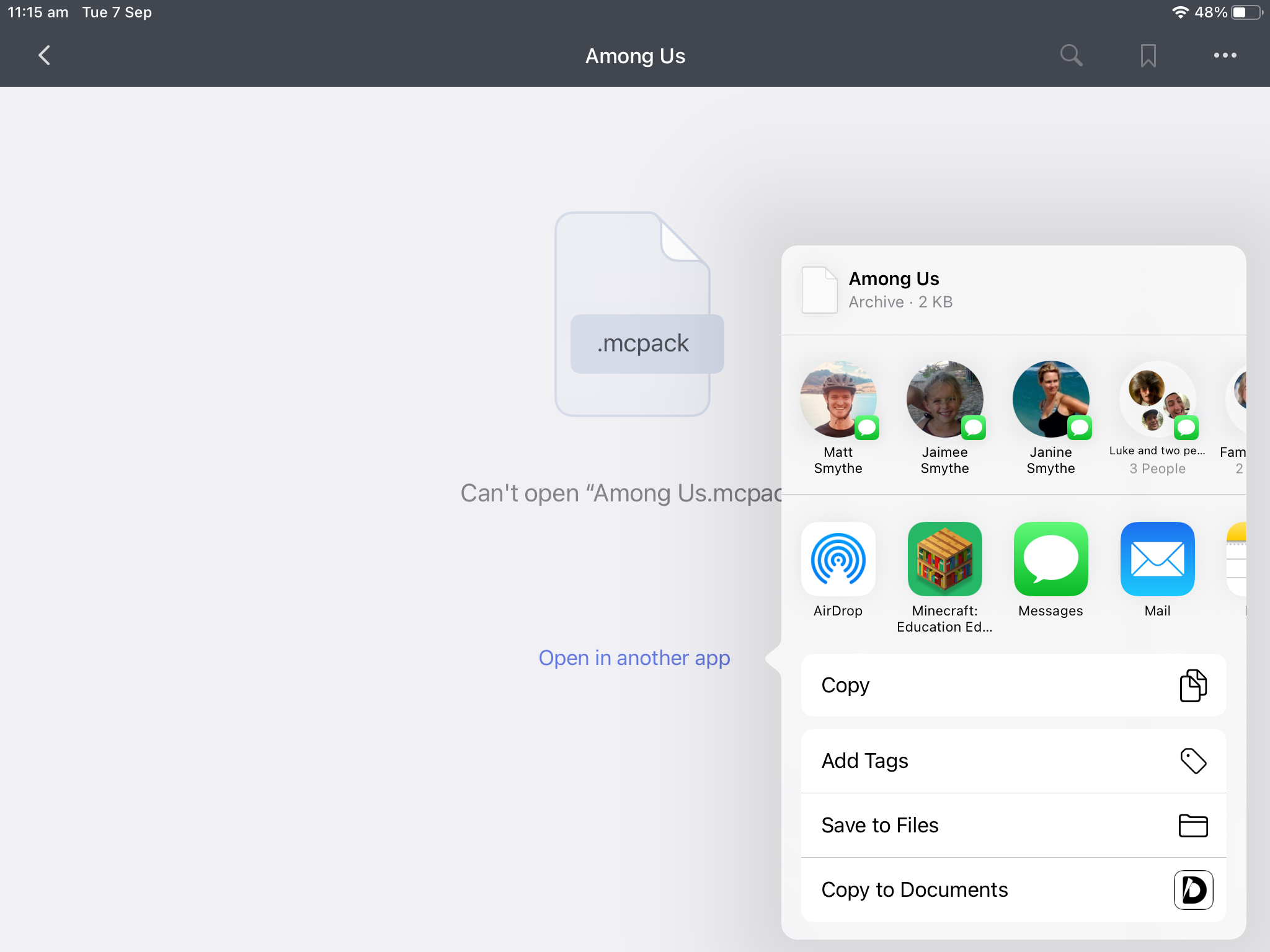The height and width of the screenshot is (952, 1270).
Task: Tap Add Tags for Among Us file
Action: click(1012, 760)
